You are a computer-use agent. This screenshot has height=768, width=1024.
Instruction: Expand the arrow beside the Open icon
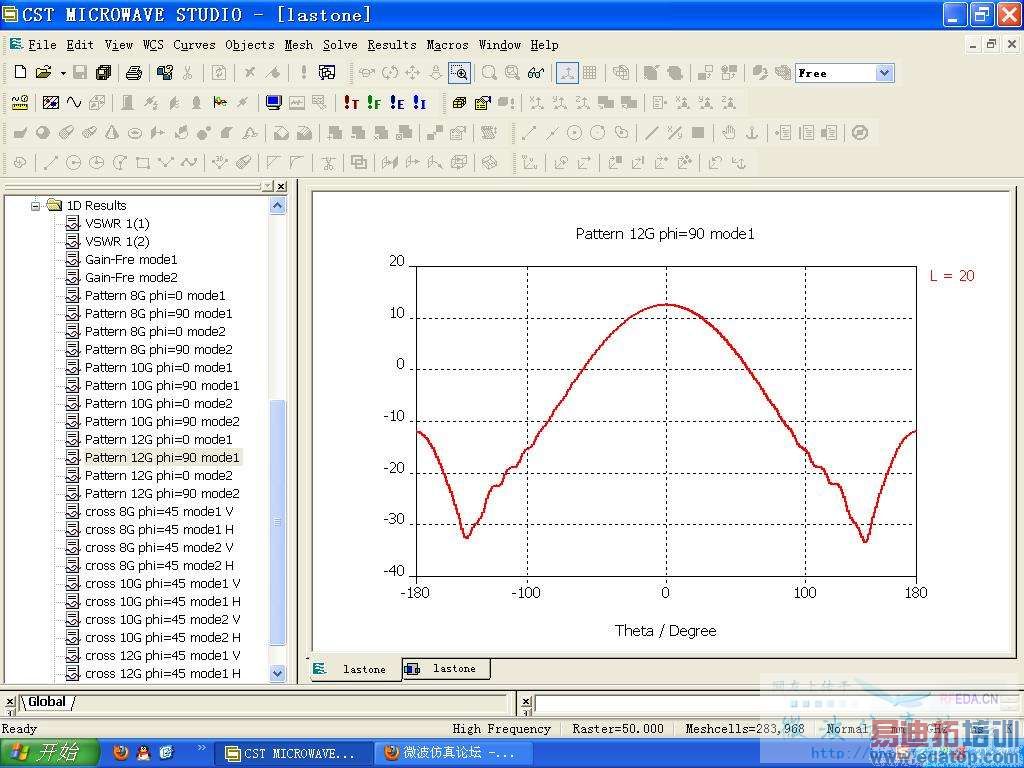coord(62,73)
